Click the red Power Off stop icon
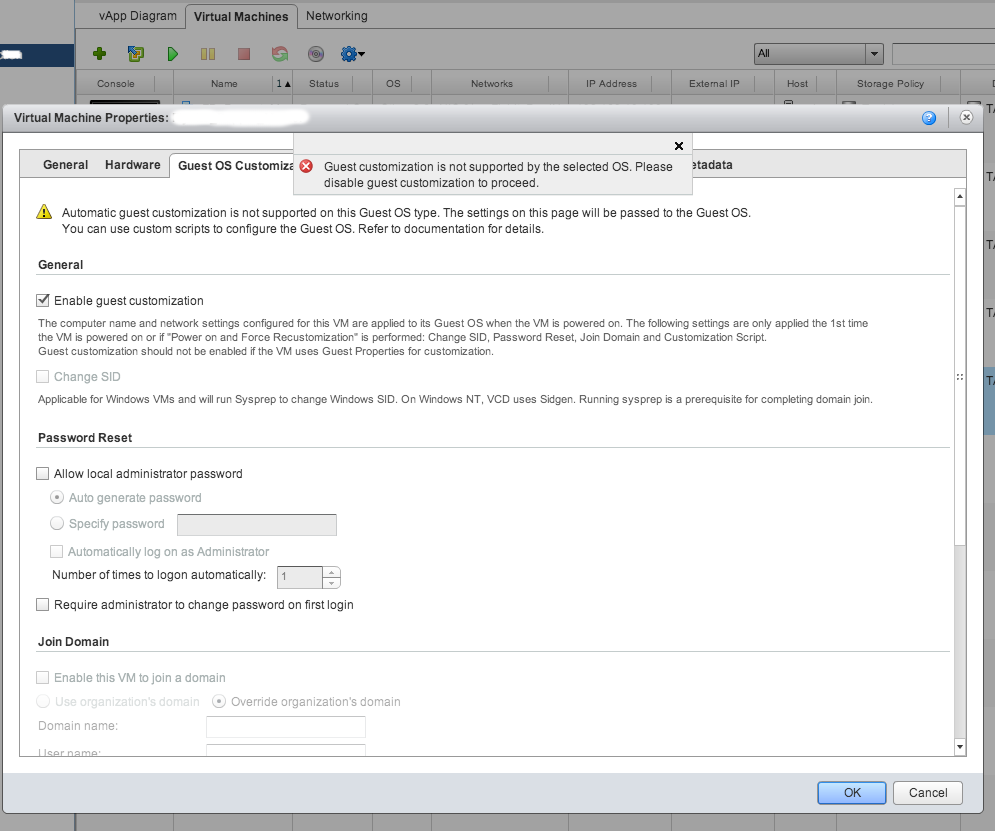This screenshot has height=831, width=995. tap(244, 54)
